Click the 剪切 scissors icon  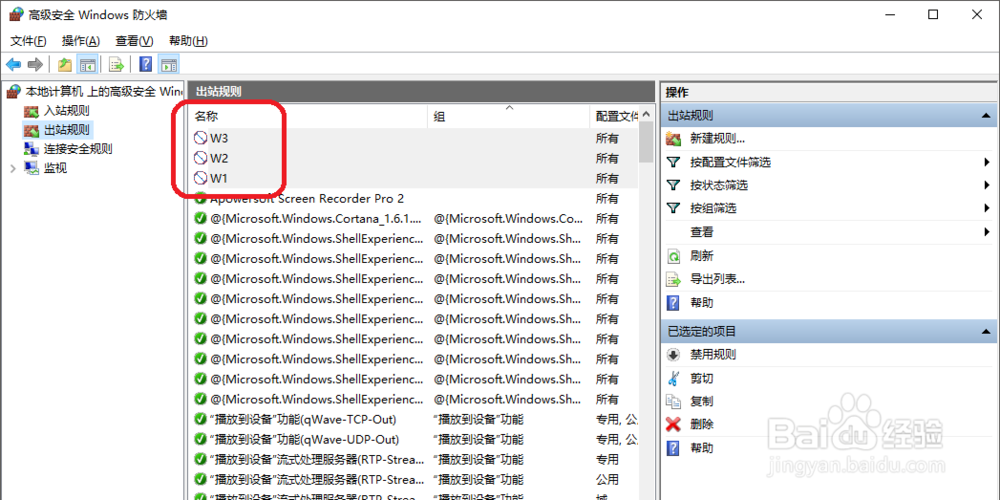click(673, 378)
